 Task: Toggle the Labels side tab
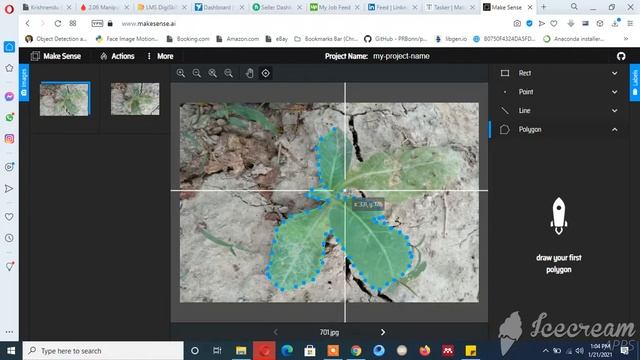click(635, 82)
